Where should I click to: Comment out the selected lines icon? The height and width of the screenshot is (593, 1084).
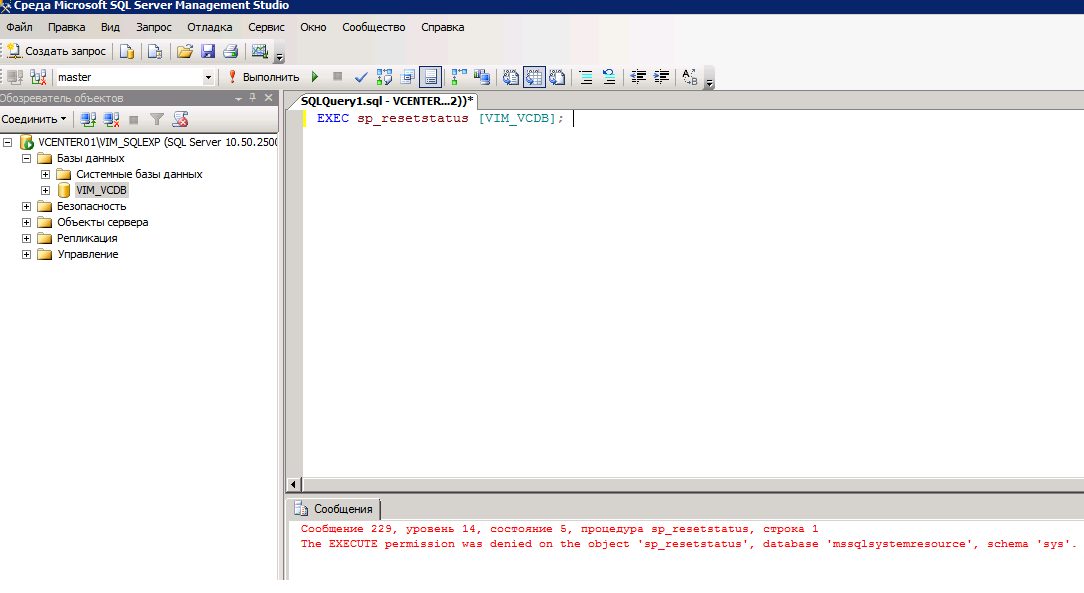pyautogui.click(x=586, y=77)
